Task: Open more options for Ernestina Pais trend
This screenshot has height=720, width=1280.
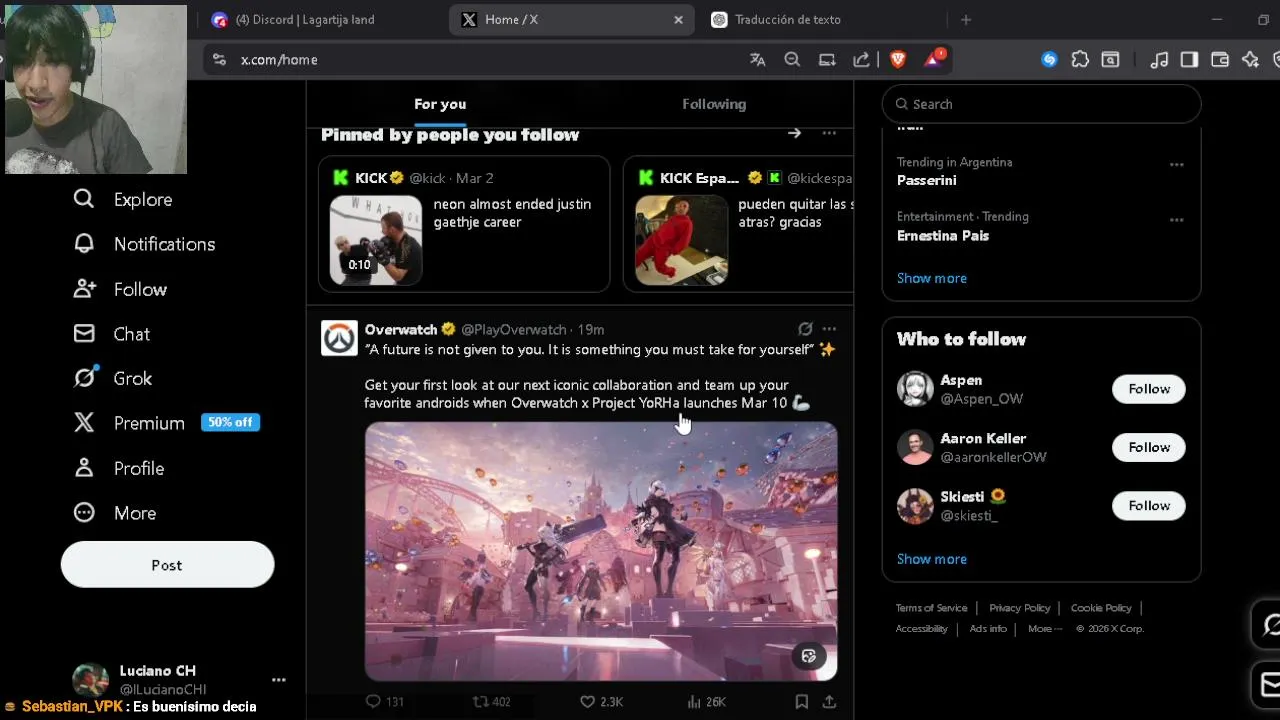Action: coord(1176,220)
